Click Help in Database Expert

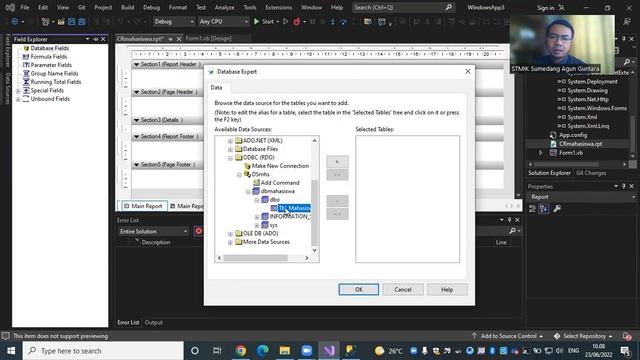click(447, 289)
